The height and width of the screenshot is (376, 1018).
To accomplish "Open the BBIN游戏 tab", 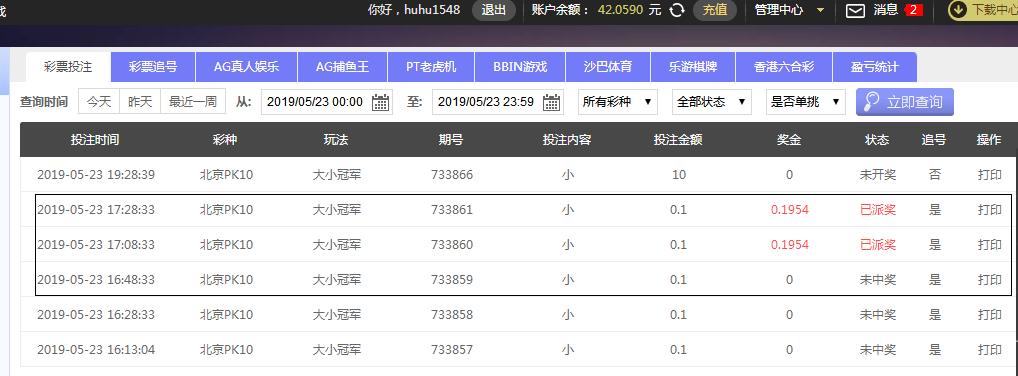I will pyautogui.click(x=520, y=67).
